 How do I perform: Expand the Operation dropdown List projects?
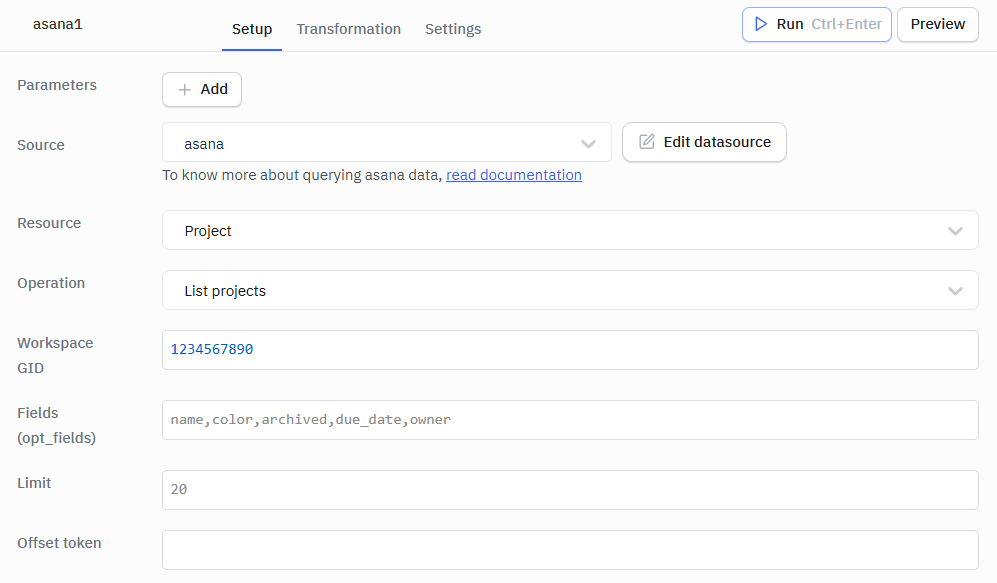pyautogui.click(x=570, y=291)
